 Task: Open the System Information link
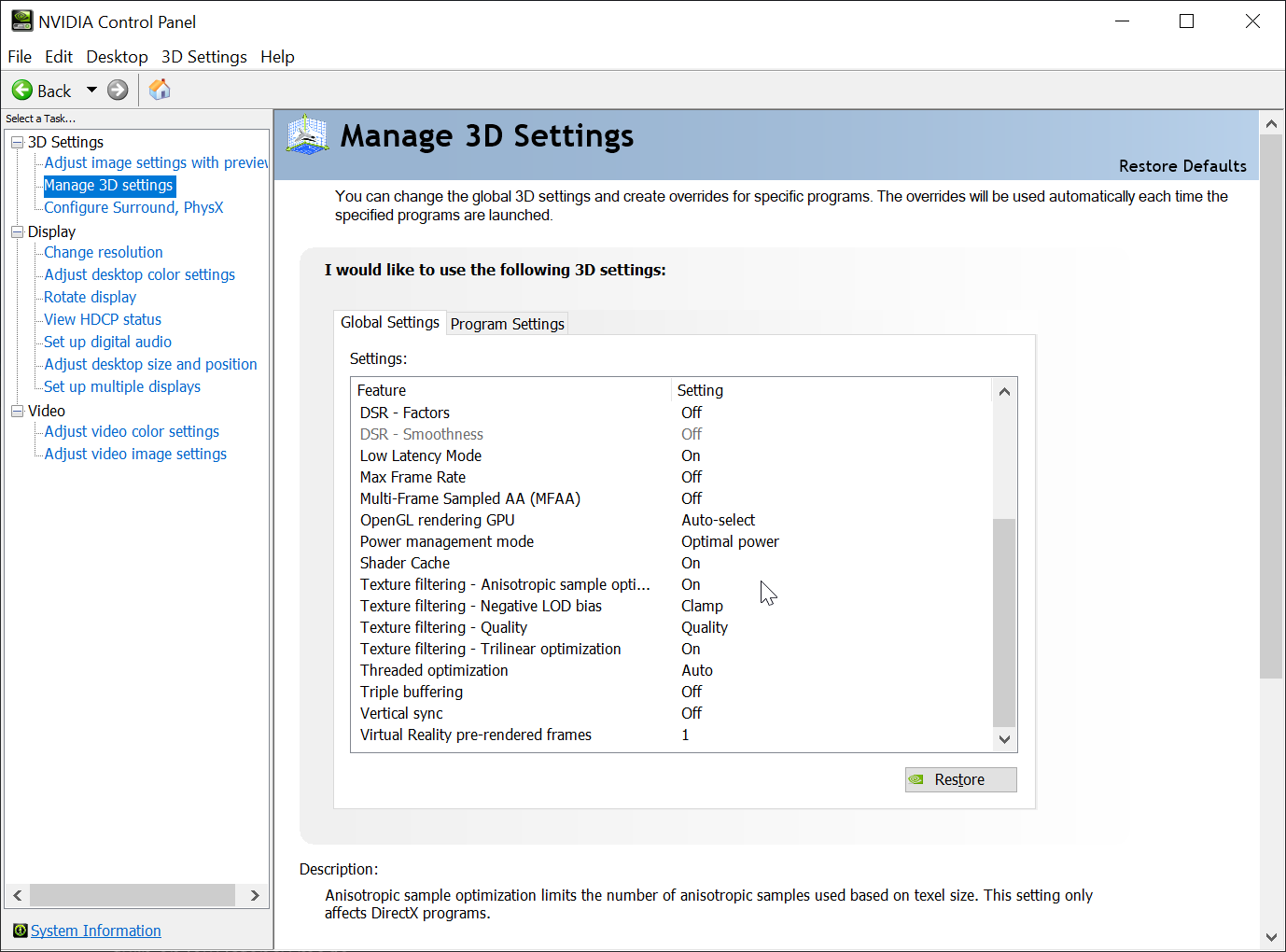[x=95, y=931]
